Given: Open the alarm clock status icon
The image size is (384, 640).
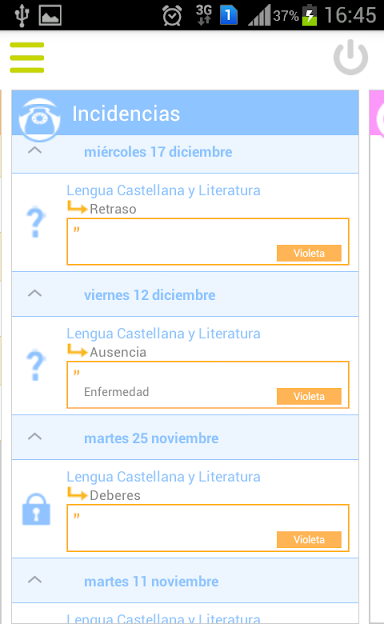Looking at the screenshot, I should 172,16.
